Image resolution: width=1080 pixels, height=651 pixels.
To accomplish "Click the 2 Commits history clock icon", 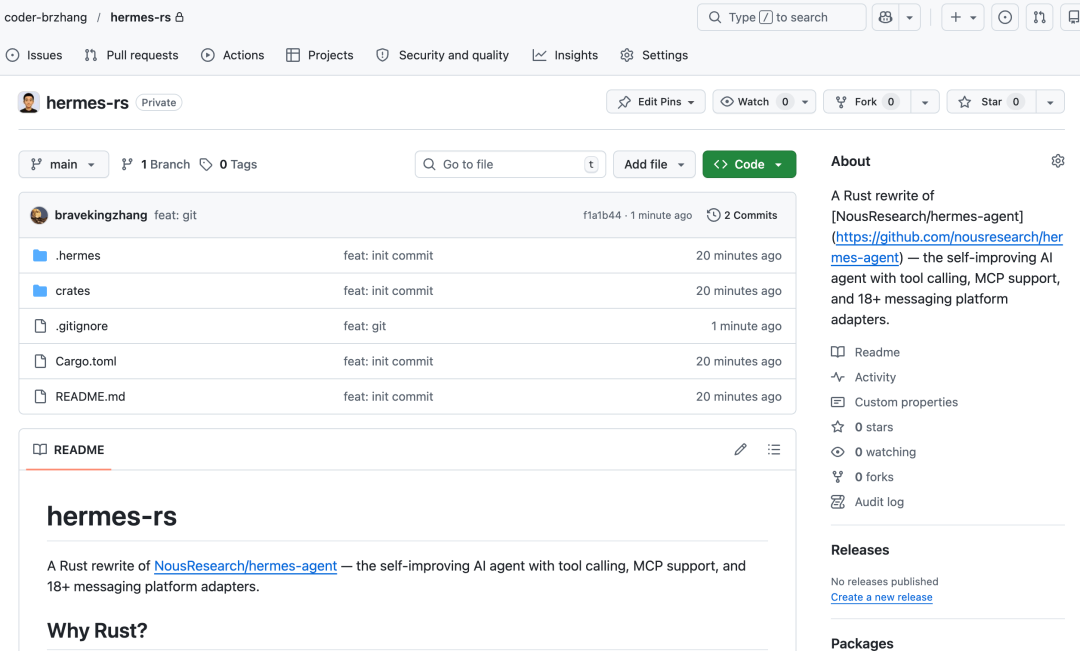I will pos(713,214).
